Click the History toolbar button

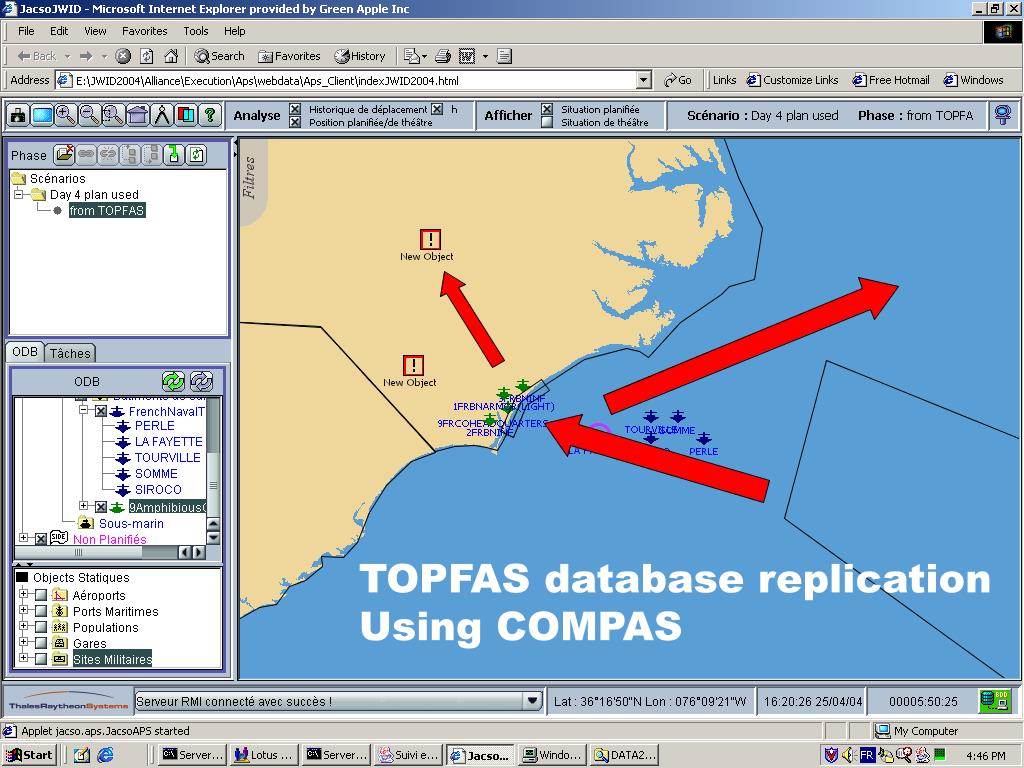point(360,56)
